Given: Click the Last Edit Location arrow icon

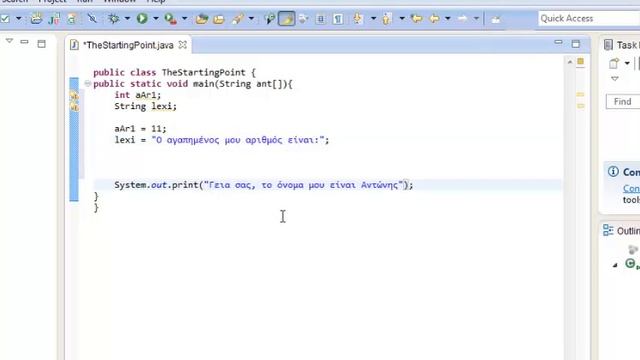Looking at the screenshot, I should (416, 18).
